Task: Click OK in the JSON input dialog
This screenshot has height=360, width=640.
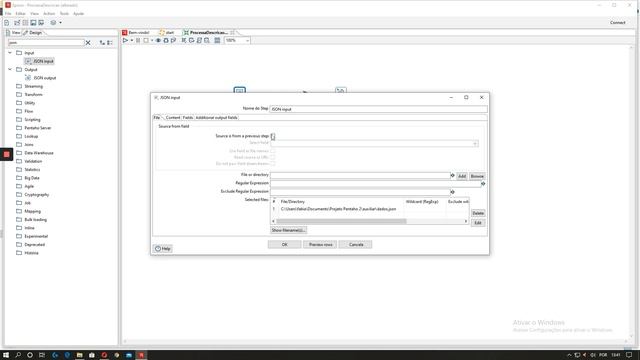Action: point(284,244)
